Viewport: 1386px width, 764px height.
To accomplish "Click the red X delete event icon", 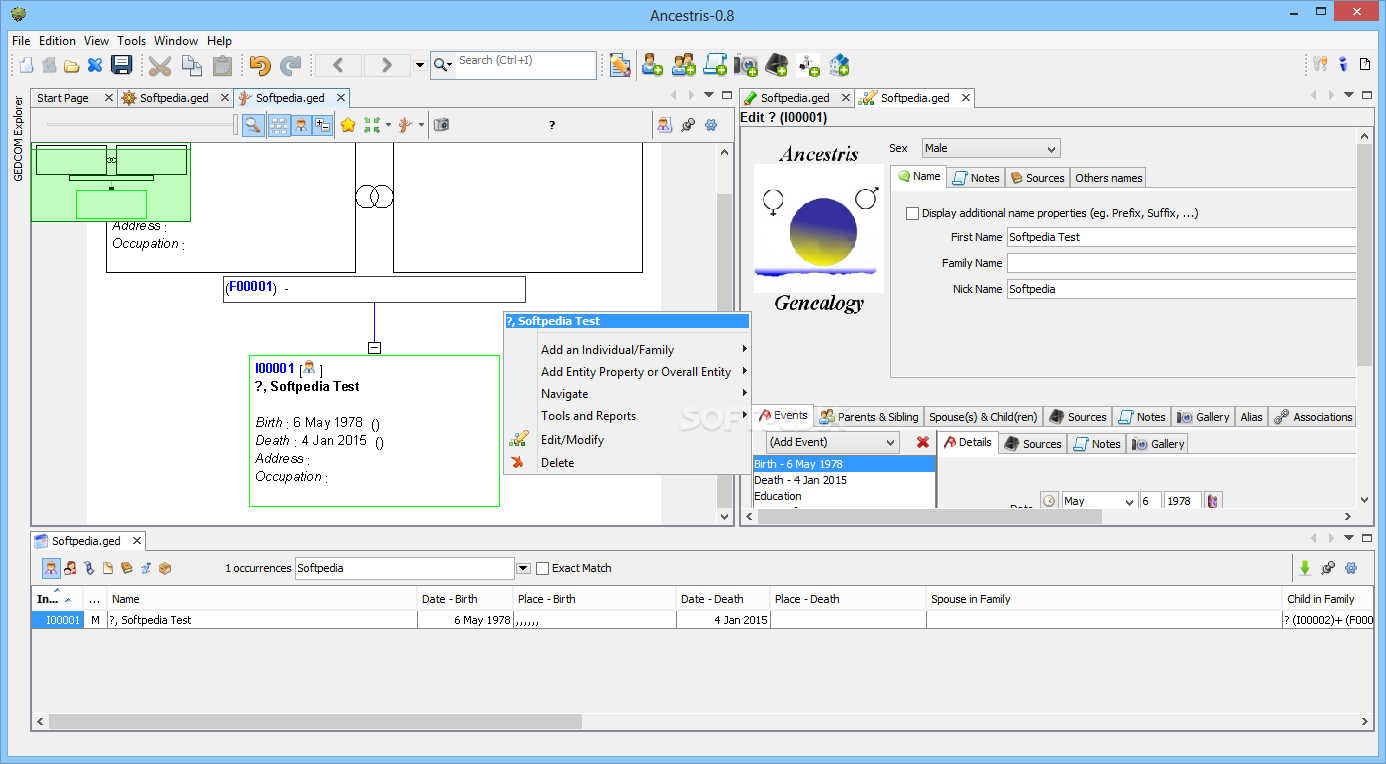I will pyautogui.click(x=923, y=442).
